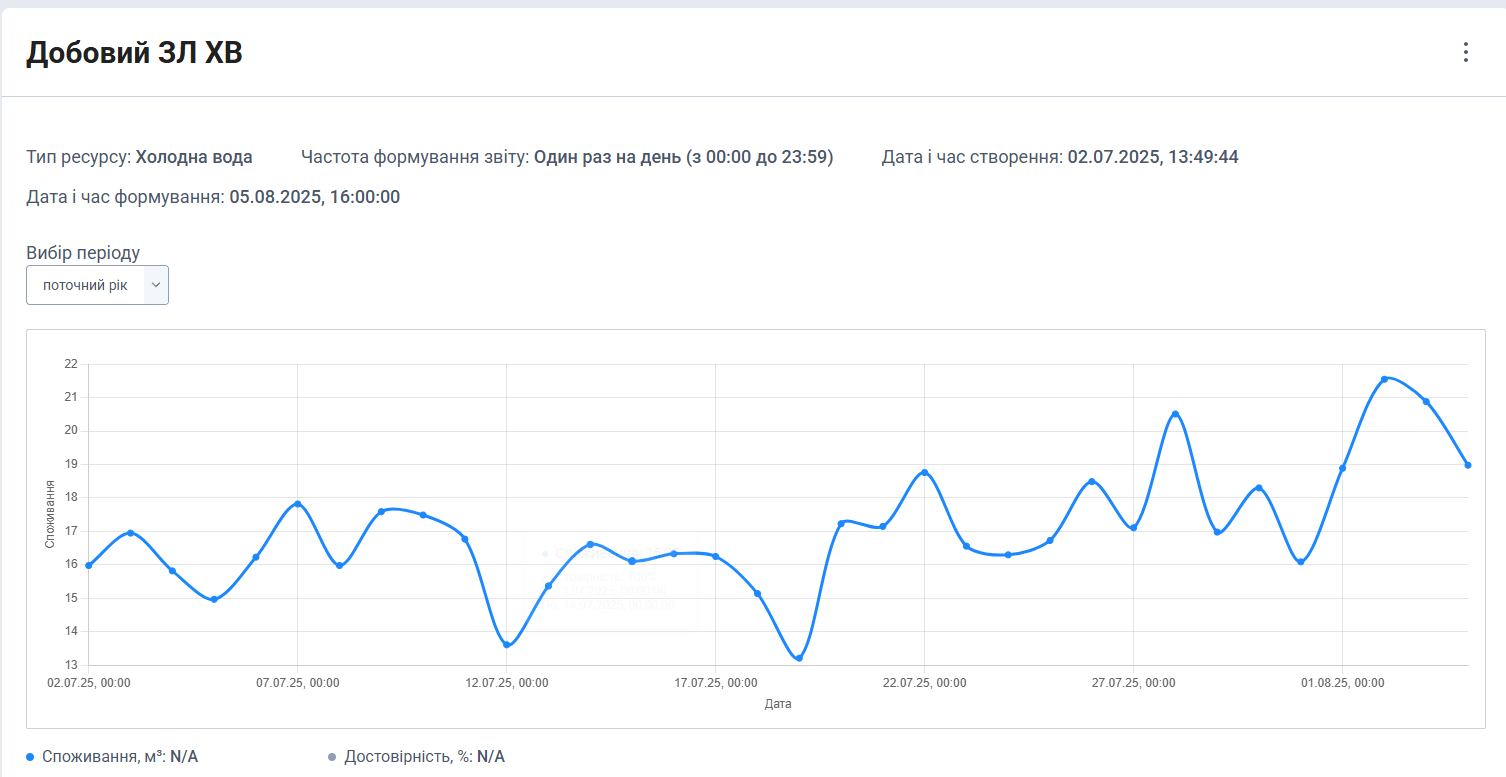Select the data point on the 01.08.25 gridline
The height and width of the screenshot is (777, 1506).
pos(1342,468)
